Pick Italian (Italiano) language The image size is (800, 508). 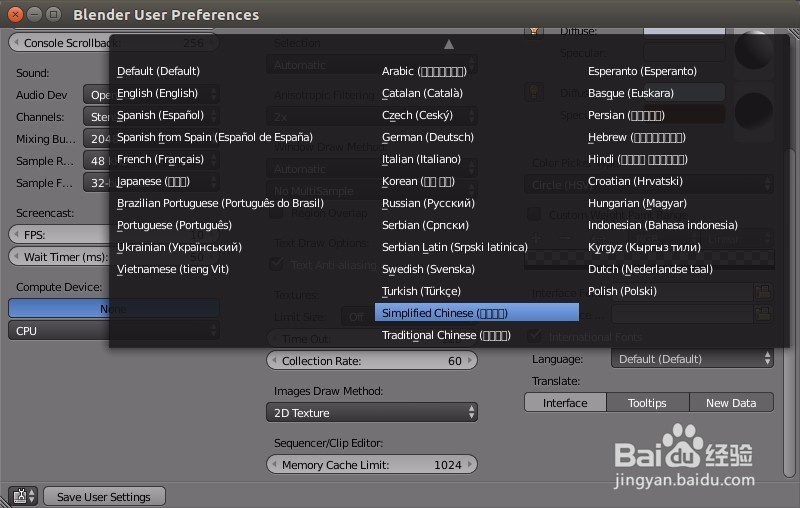(421, 159)
